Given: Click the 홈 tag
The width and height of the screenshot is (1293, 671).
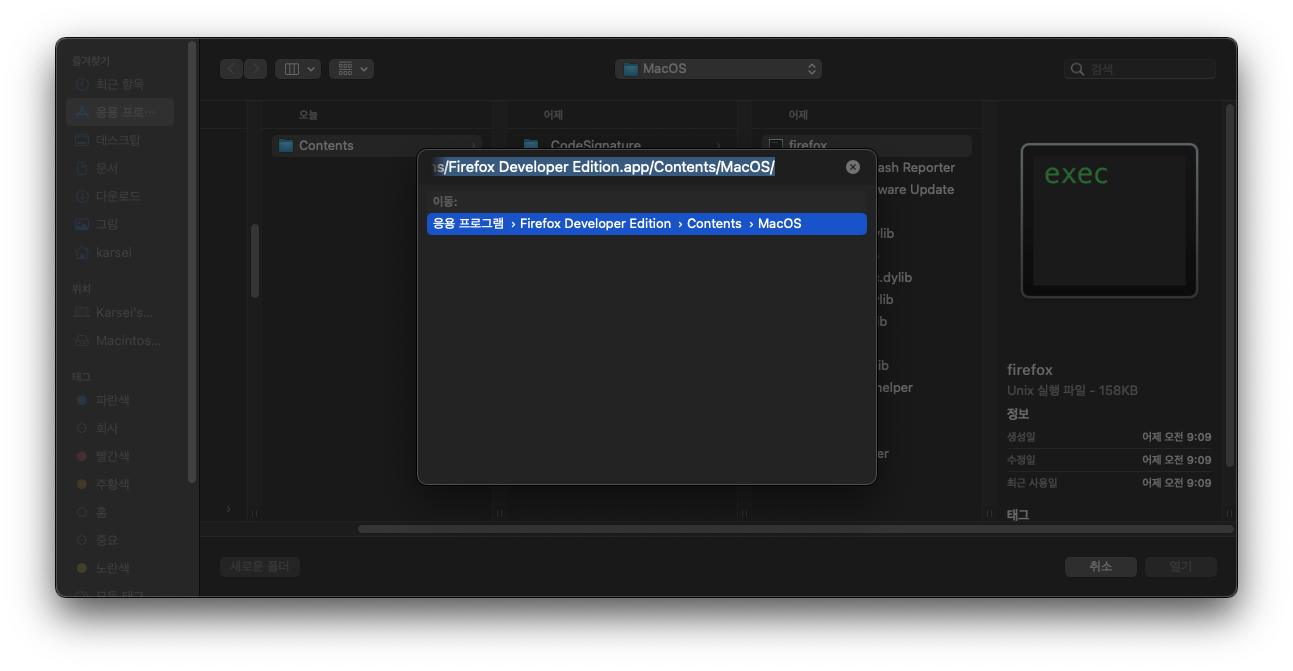Looking at the screenshot, I should point(120,512).
